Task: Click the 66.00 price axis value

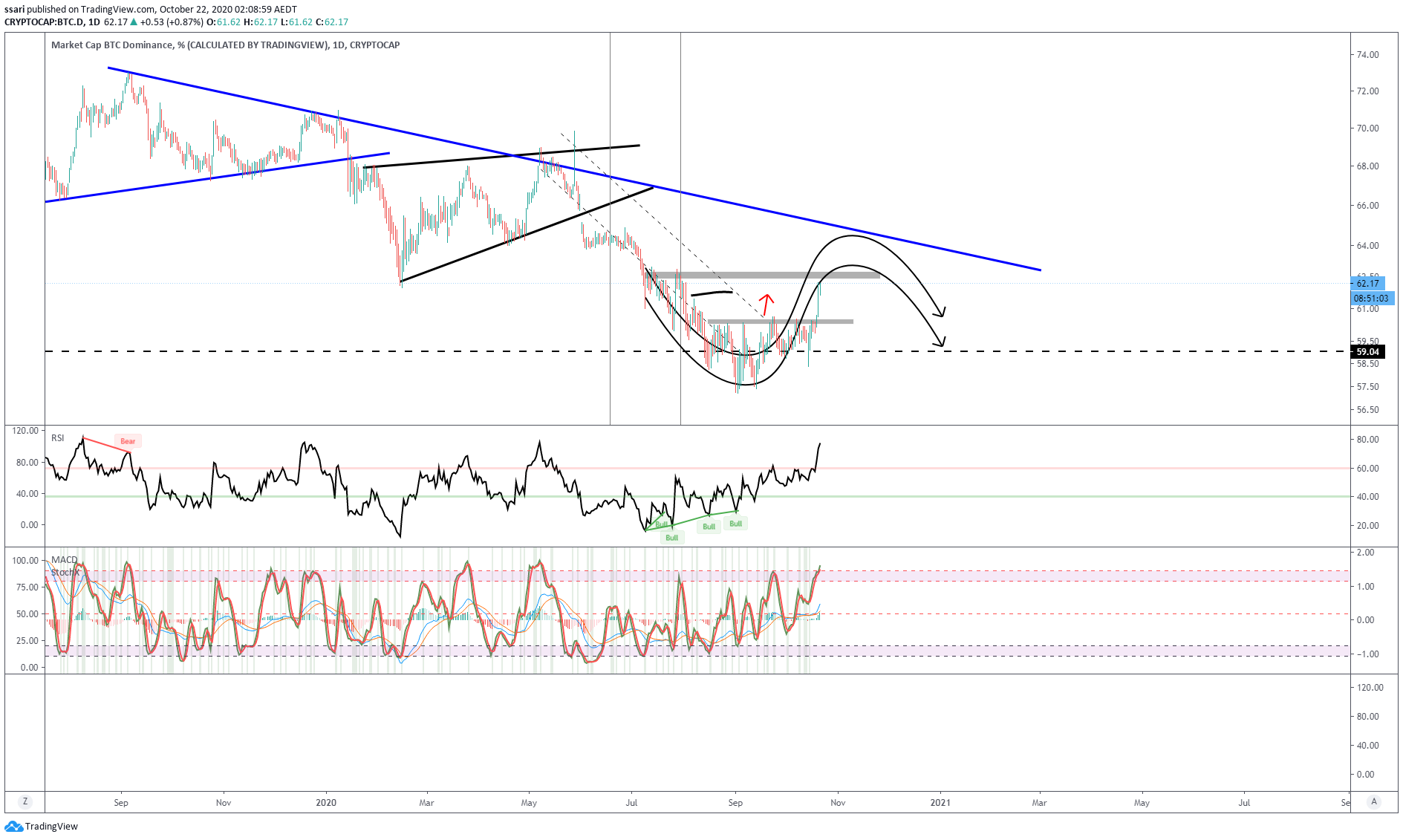Action: (x=1367, y=205)
